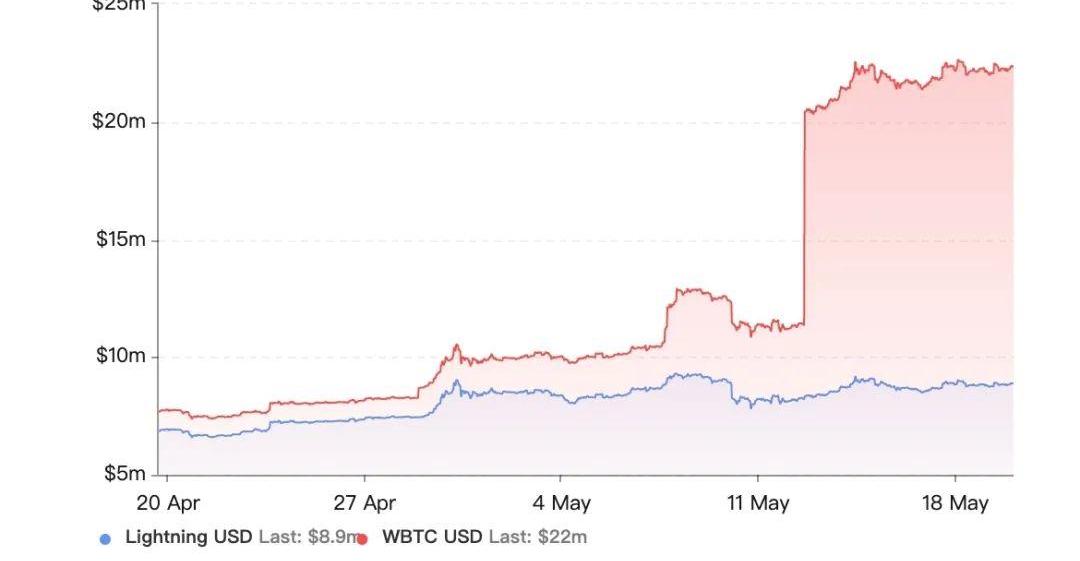Click the $20m y-axis label

[x=121, y=122]
